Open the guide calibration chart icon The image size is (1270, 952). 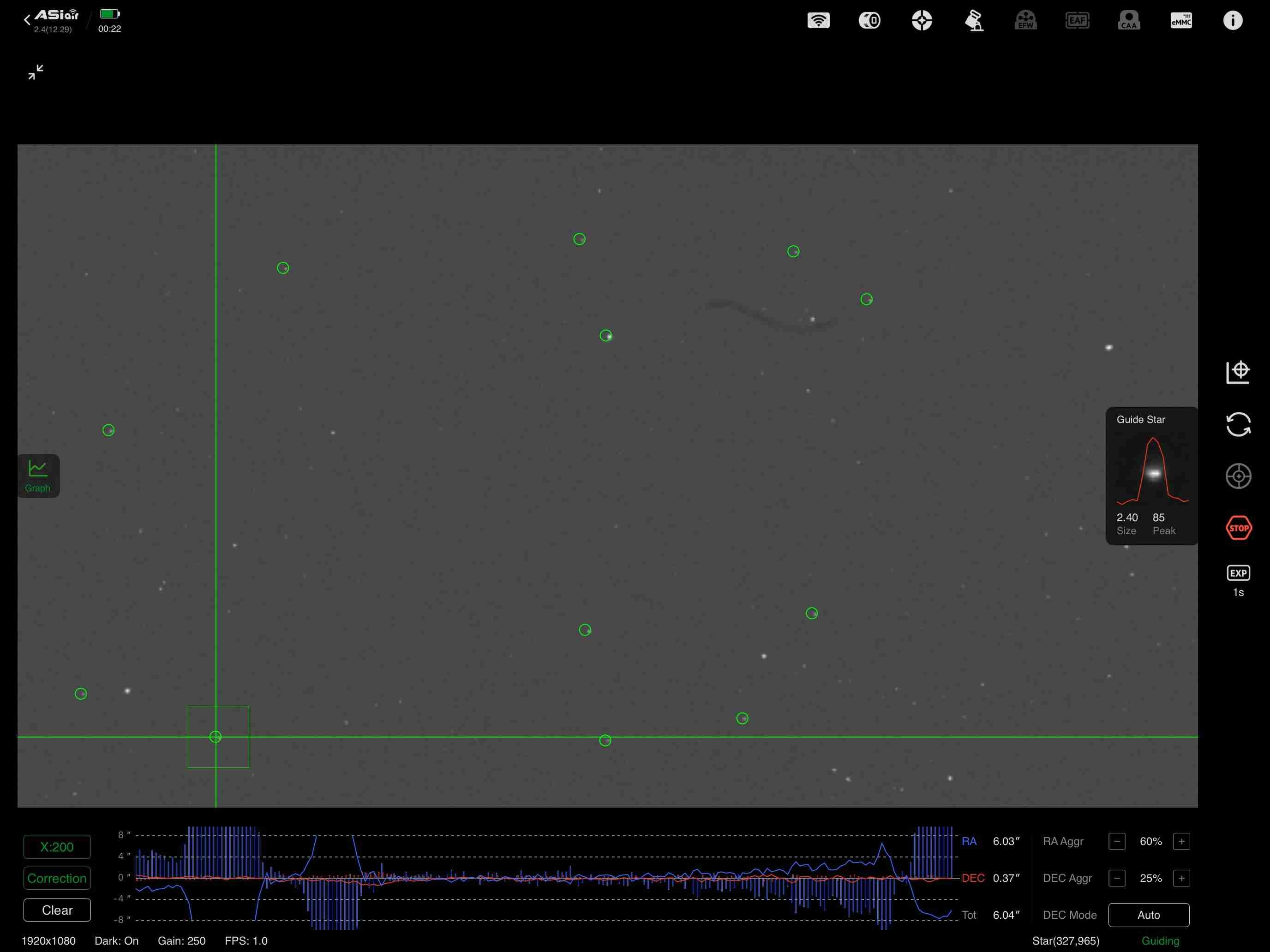click(x=1239, y=372)
